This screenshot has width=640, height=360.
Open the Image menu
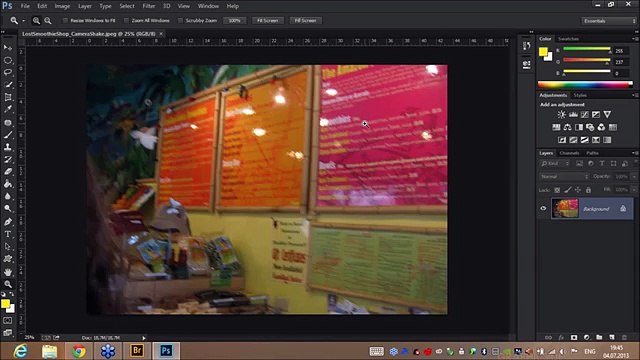tap(62, 6)
